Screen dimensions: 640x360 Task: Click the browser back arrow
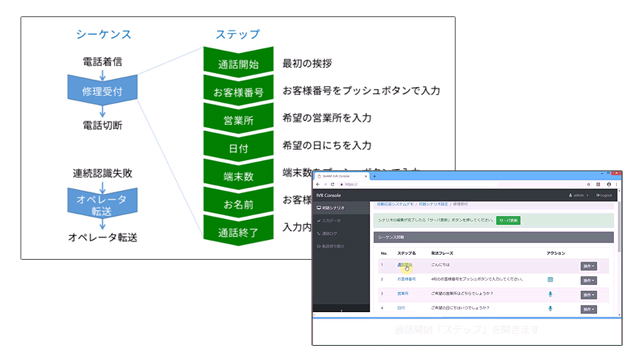[x=318, y=184]
